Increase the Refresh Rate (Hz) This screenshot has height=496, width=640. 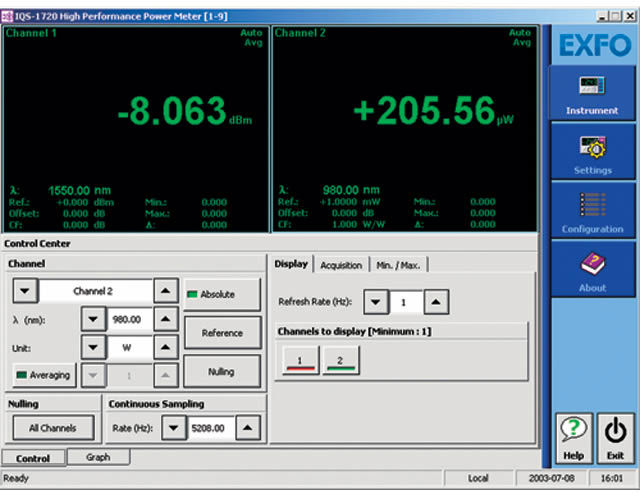[x=436, y=302]
